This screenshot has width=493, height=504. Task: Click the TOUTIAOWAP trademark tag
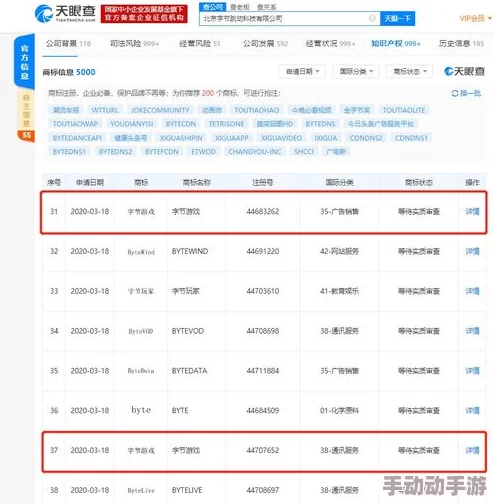(75, 124)
